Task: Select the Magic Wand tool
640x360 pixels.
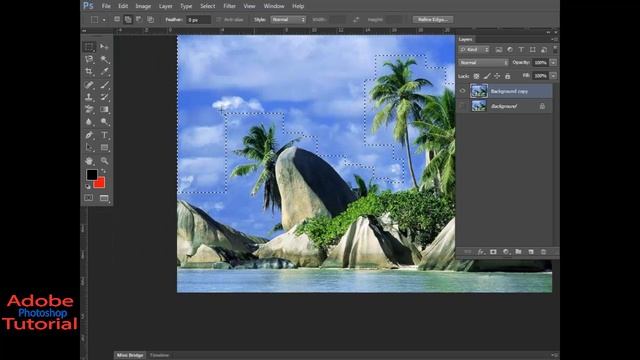Action: [x=104, y=59]
